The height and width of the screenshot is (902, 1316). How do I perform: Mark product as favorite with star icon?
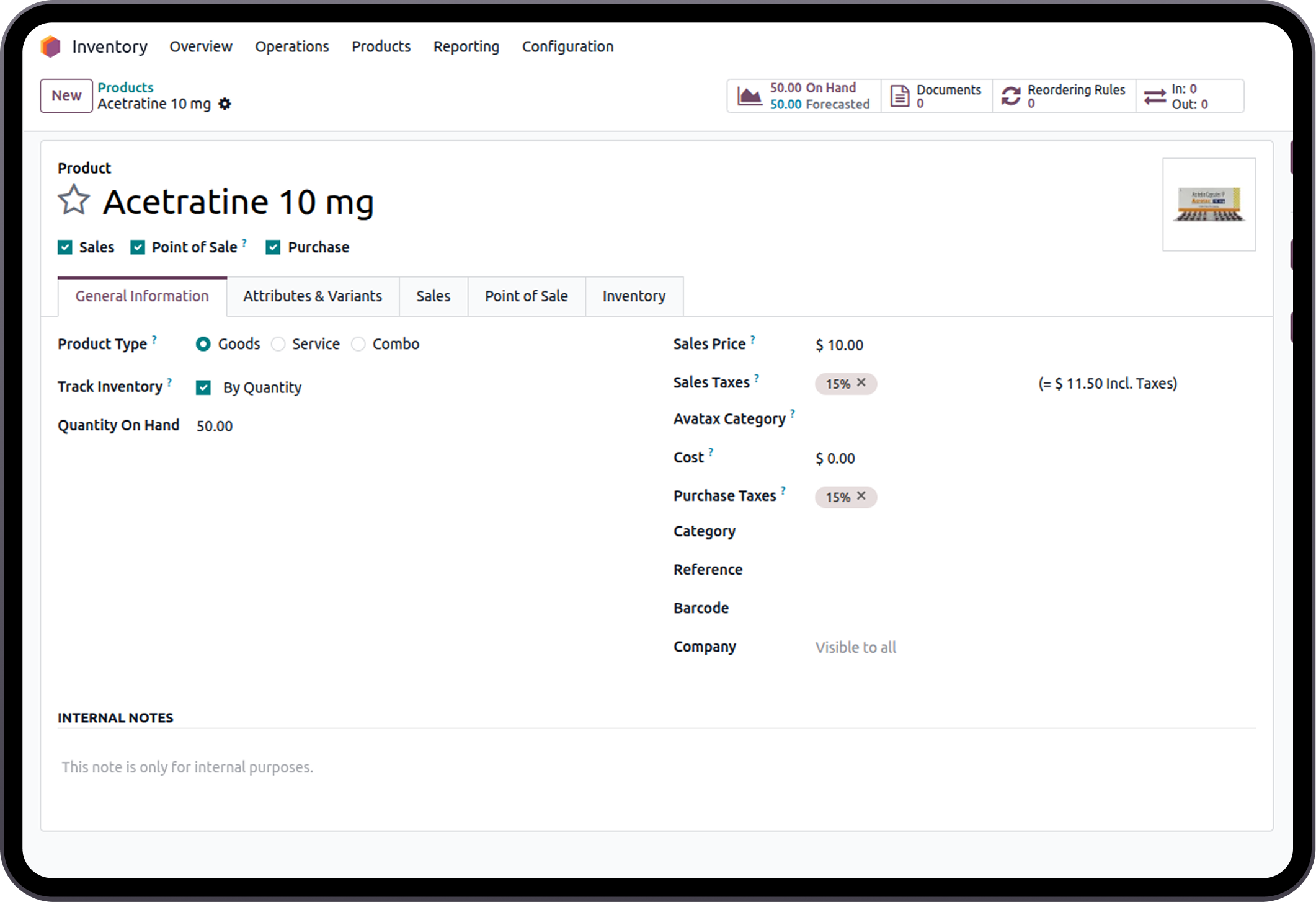[x=74, y=200]
